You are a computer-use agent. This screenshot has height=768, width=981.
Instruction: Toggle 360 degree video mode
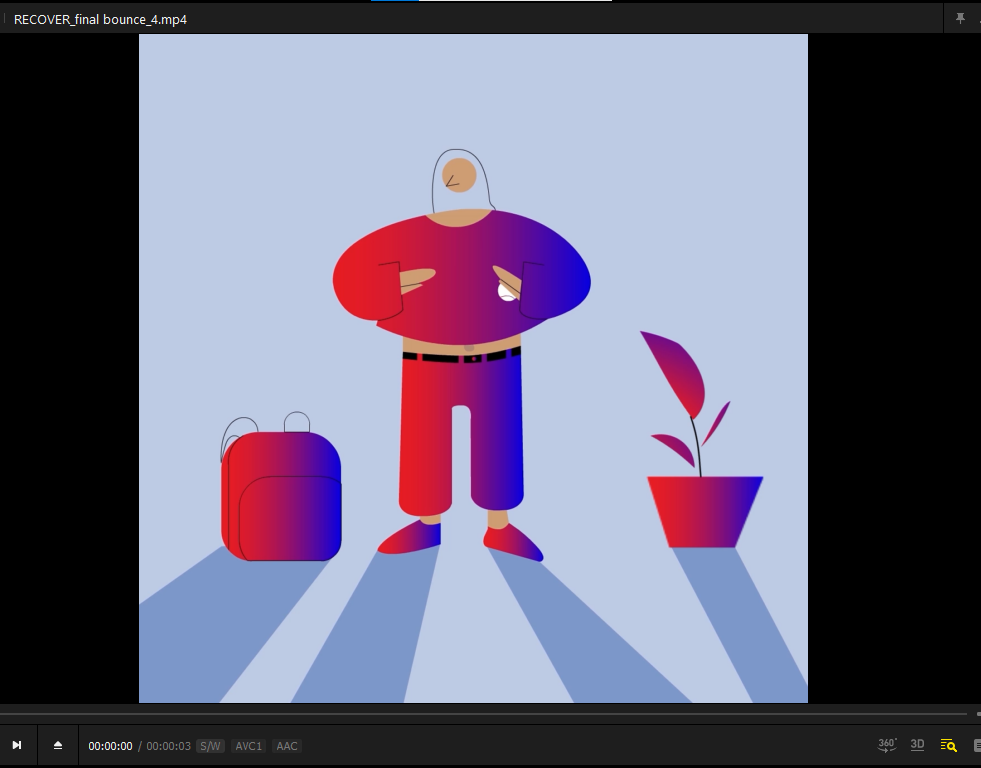(x=887, y=744)
